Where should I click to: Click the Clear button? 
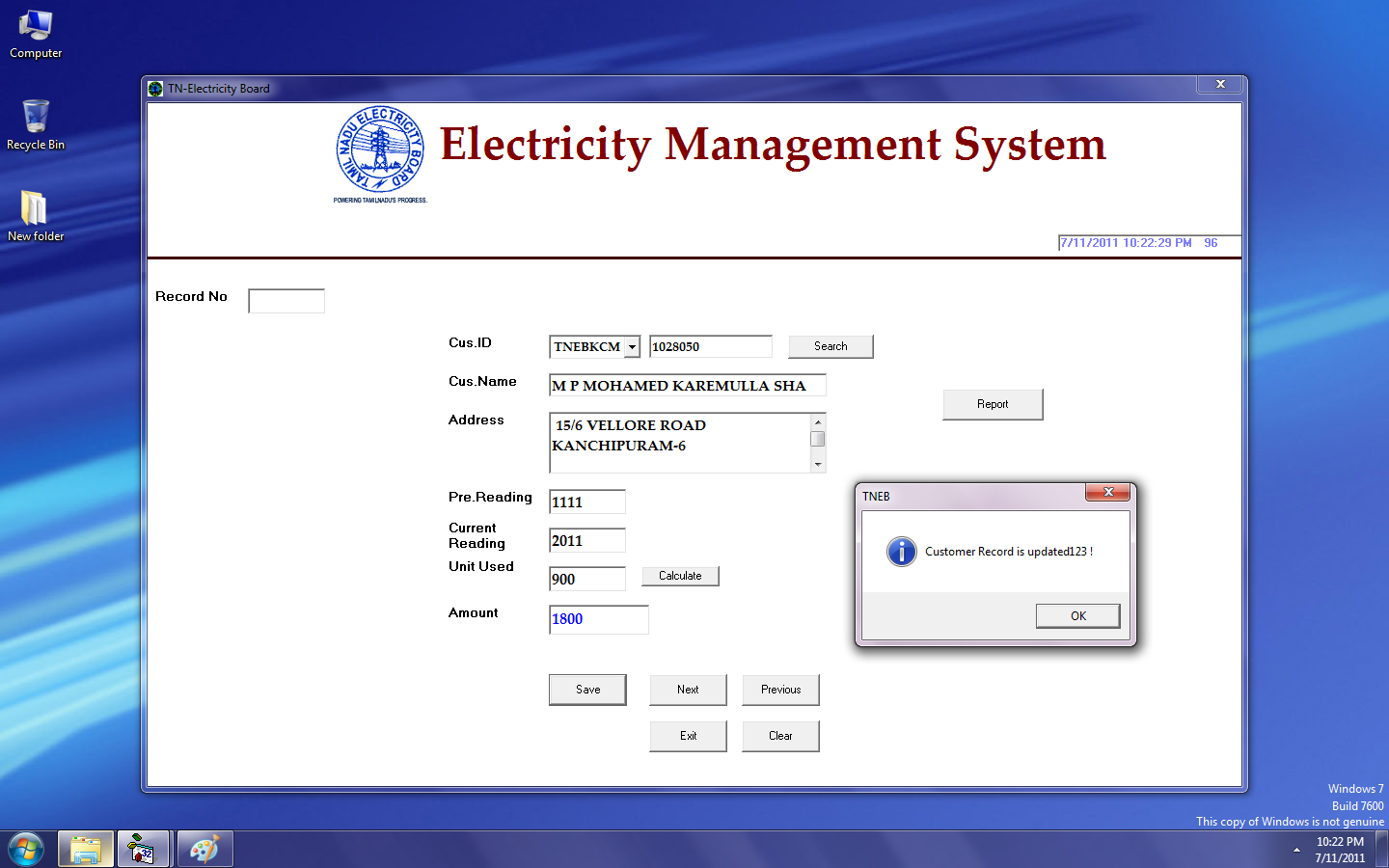point(780,736)
